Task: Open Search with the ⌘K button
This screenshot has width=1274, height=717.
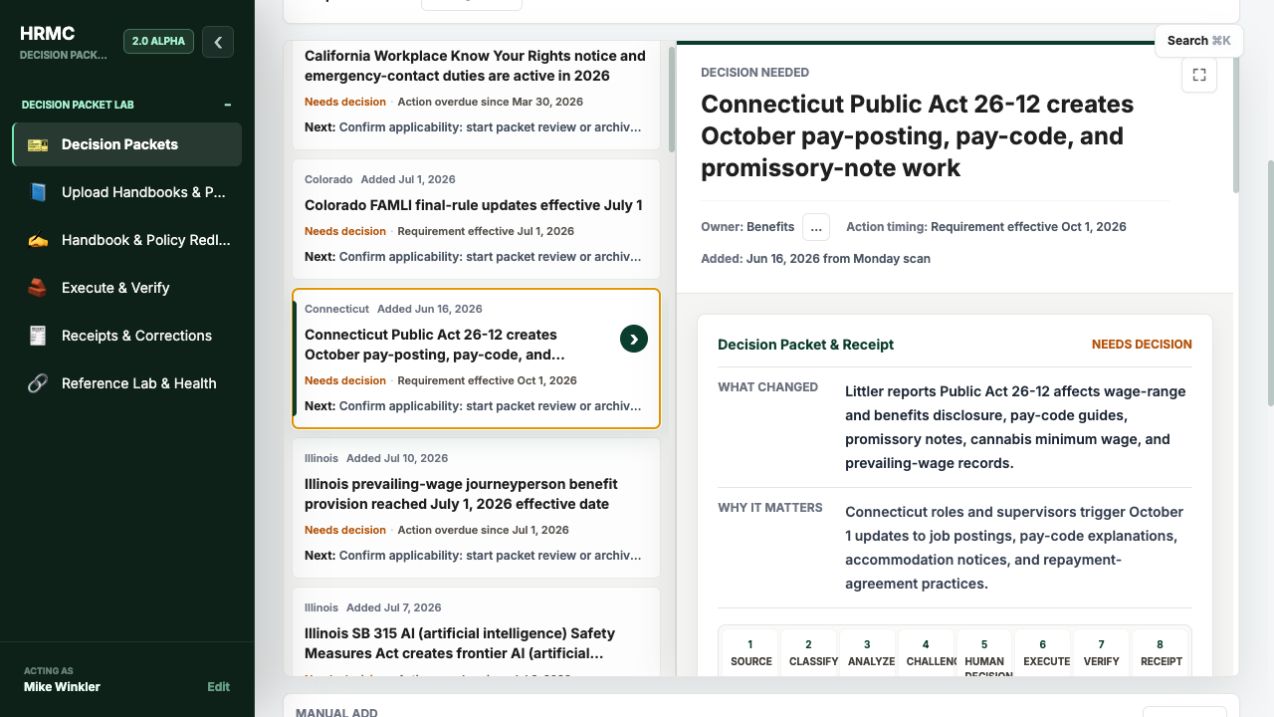Action: (x=1199, y=41)
